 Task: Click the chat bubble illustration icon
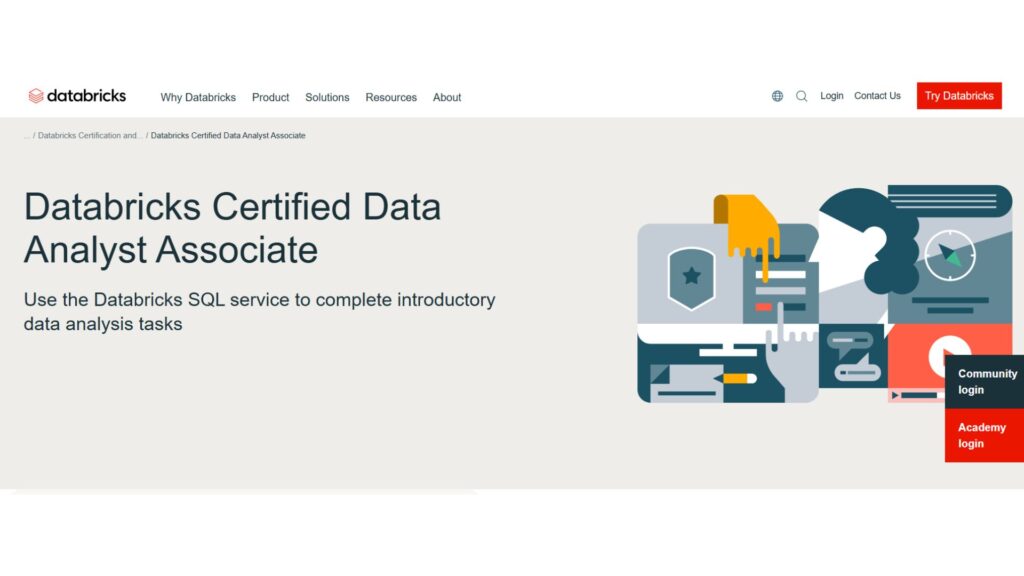pos(849,343)
